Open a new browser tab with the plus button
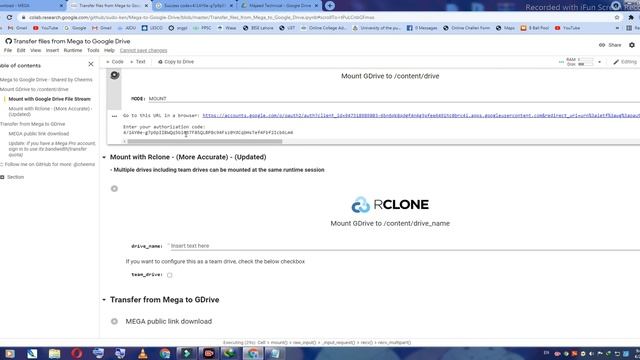This screenshot has width=640, height=360. pyautogui.click(x=330, y=6)
